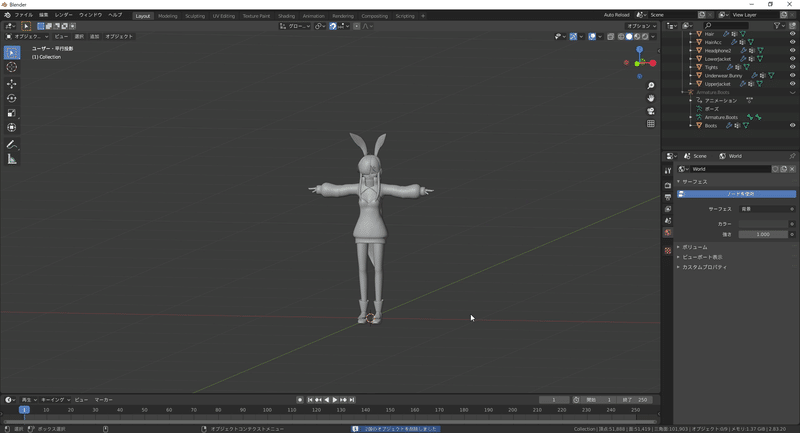Select the Annotate pencil tool

tap(12, 144)
